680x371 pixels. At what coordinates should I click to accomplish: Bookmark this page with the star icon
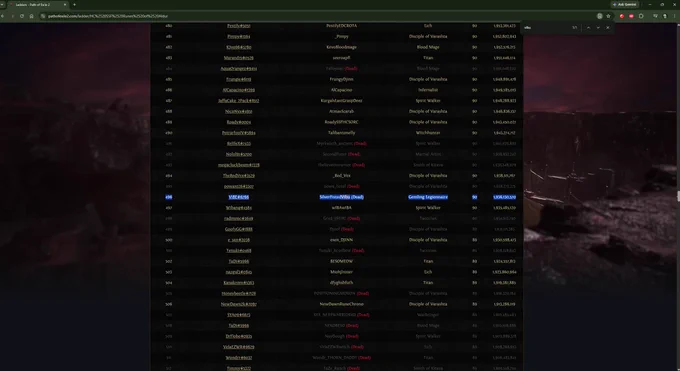coord(608,16)
